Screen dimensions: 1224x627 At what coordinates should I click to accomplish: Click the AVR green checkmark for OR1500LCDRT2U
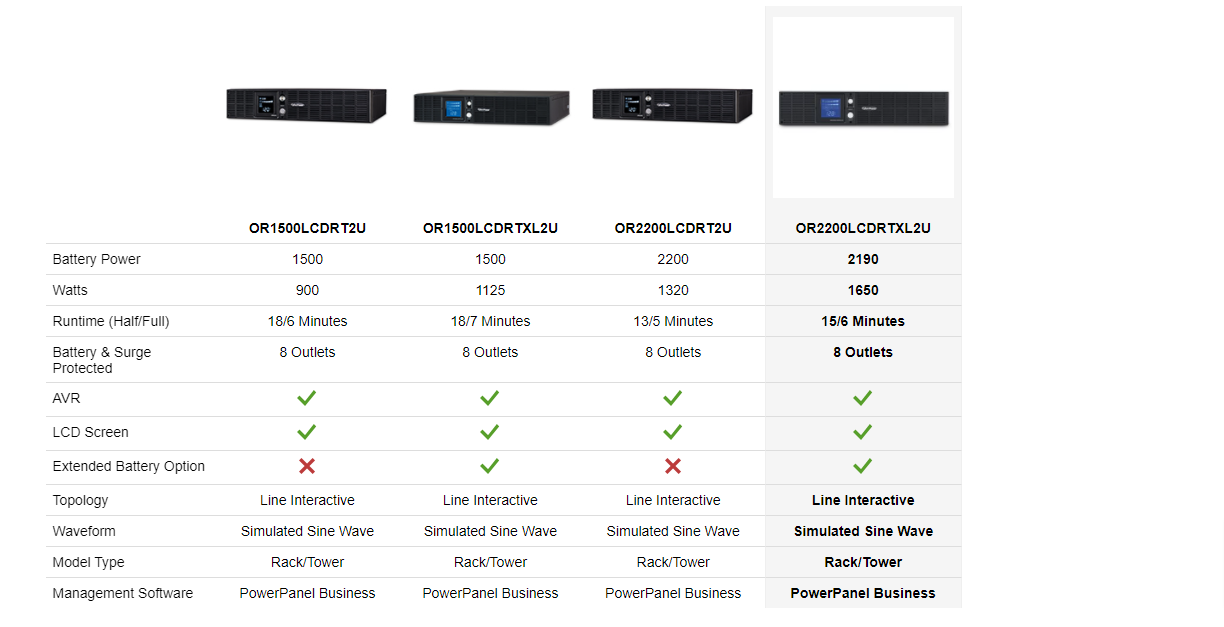pos(307,398)
